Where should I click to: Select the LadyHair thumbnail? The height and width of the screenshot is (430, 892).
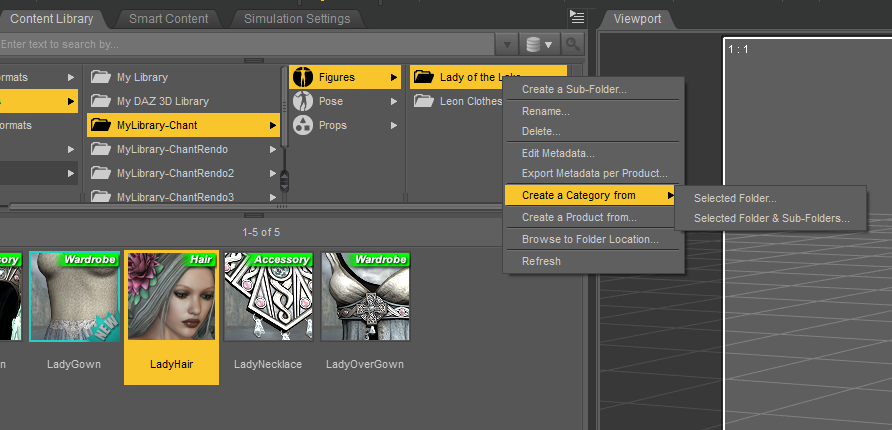172,296
